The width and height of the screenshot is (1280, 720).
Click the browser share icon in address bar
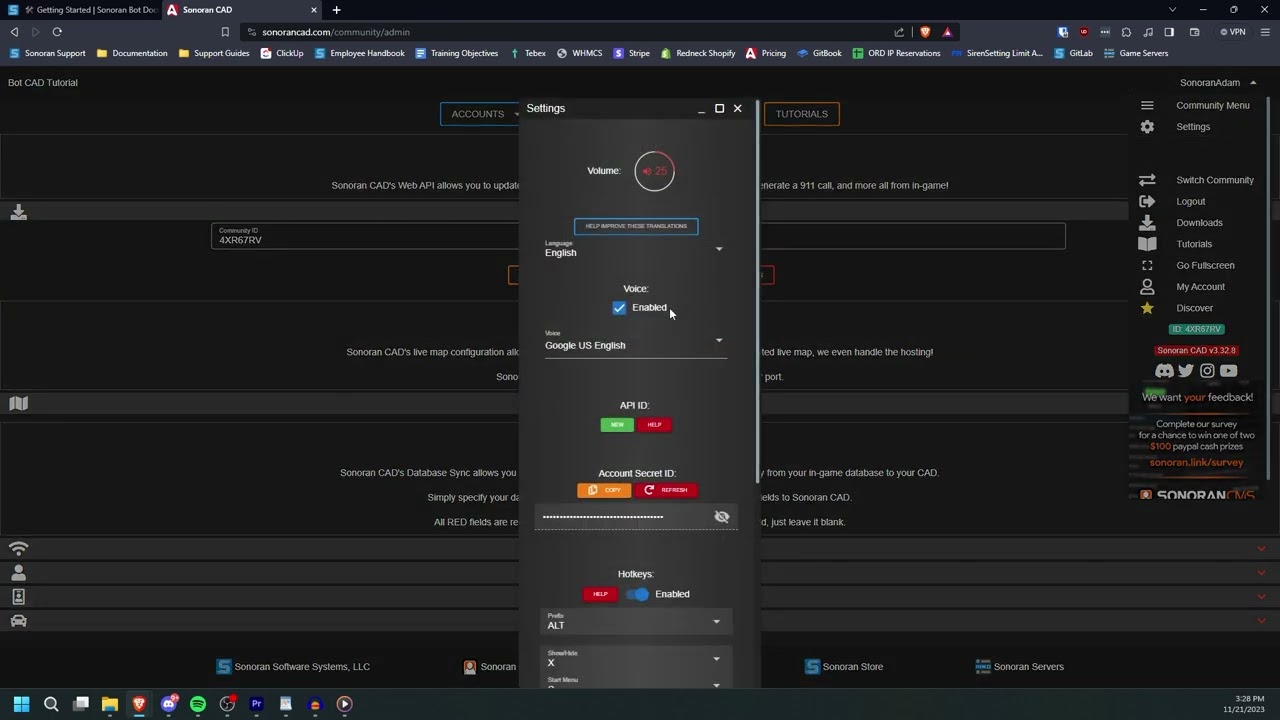899,32
